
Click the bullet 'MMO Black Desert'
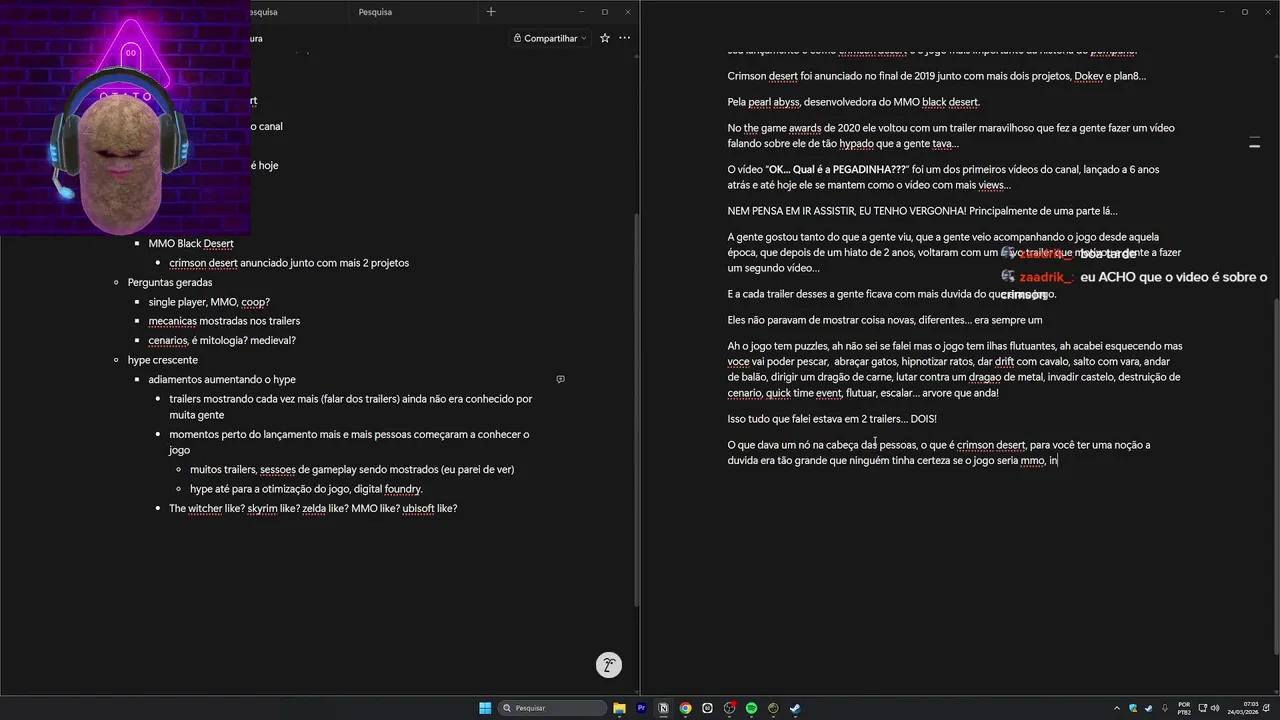(191, 244)
